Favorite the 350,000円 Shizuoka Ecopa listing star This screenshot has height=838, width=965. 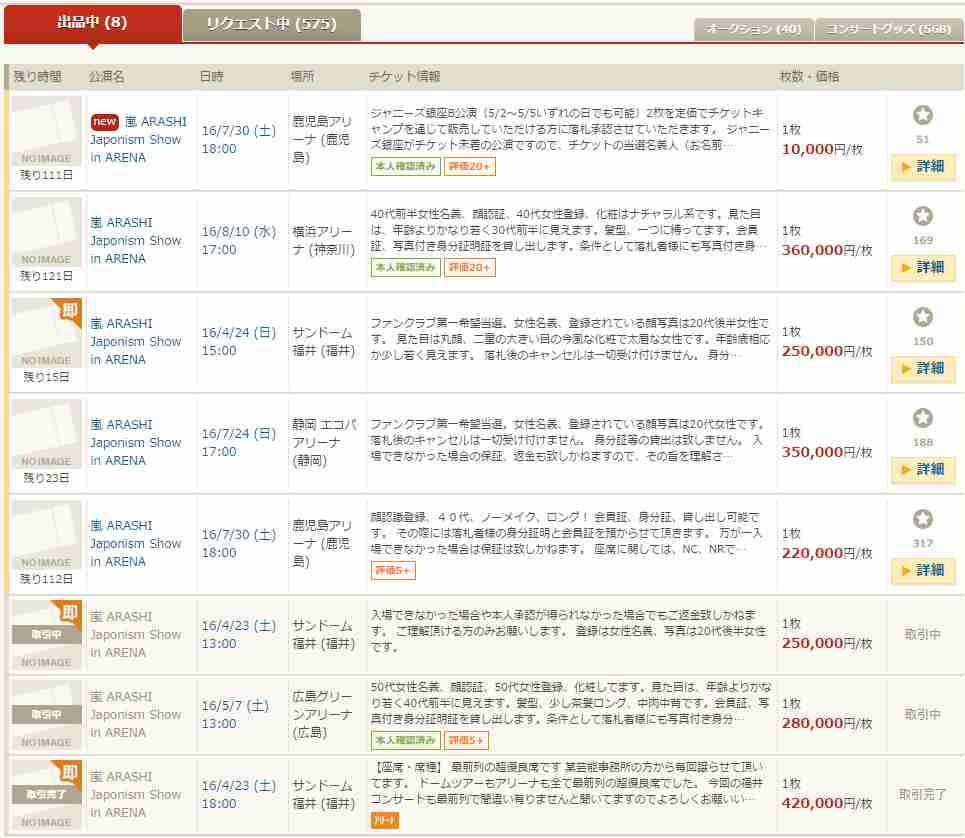click(x=922, y=418)
